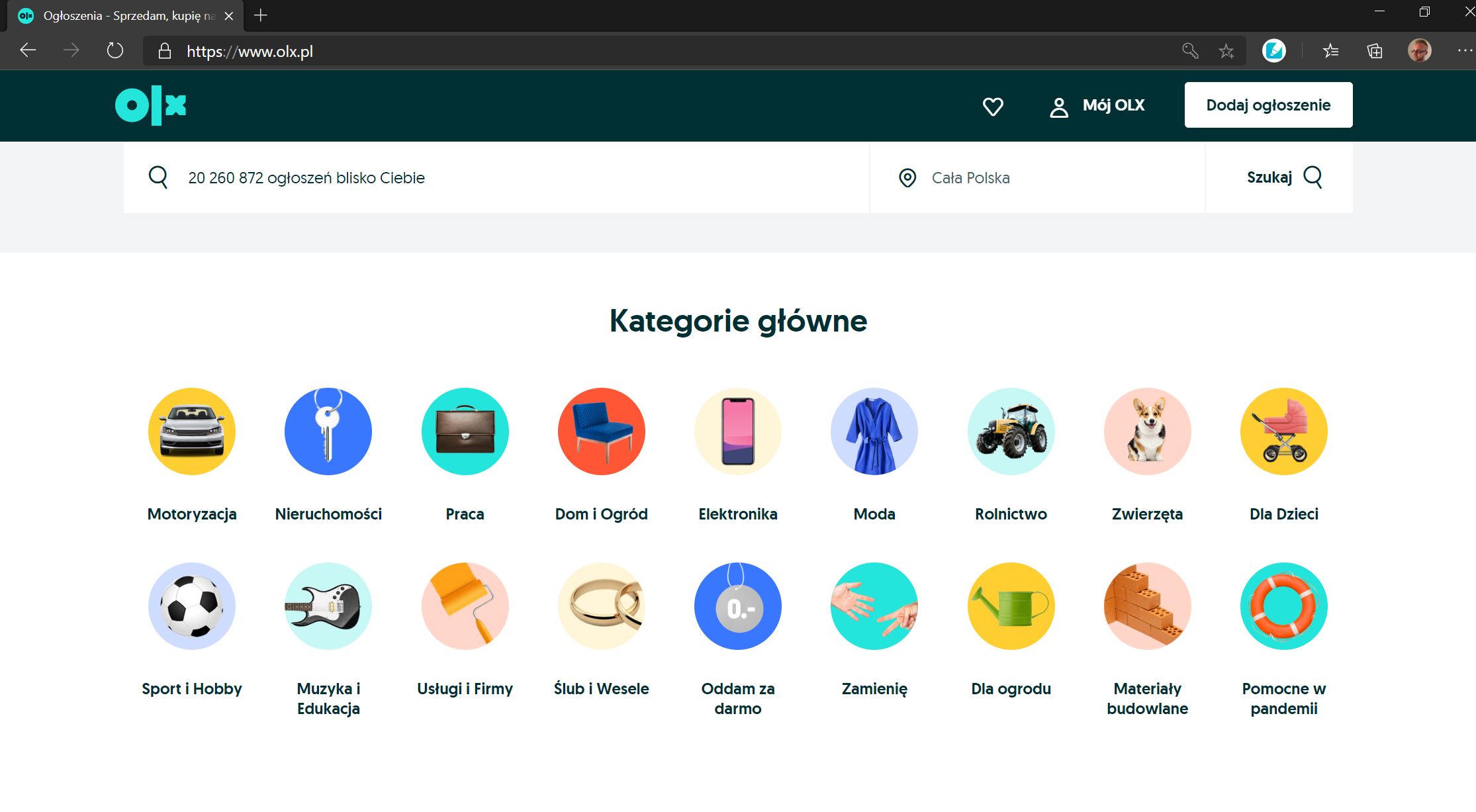Viewport: 1476px width, 812px height.
Task: Open the Muzyka i Edukacja guitar icon
Action: pyautogui.click(x=328, y=606)
